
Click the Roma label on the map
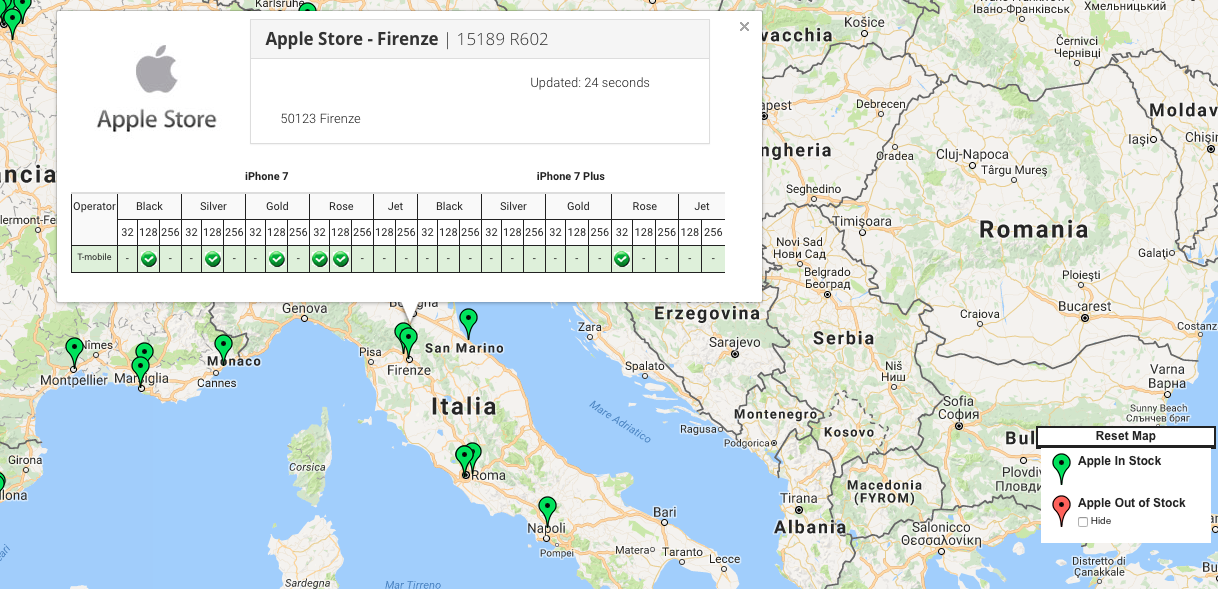(489, 475)
